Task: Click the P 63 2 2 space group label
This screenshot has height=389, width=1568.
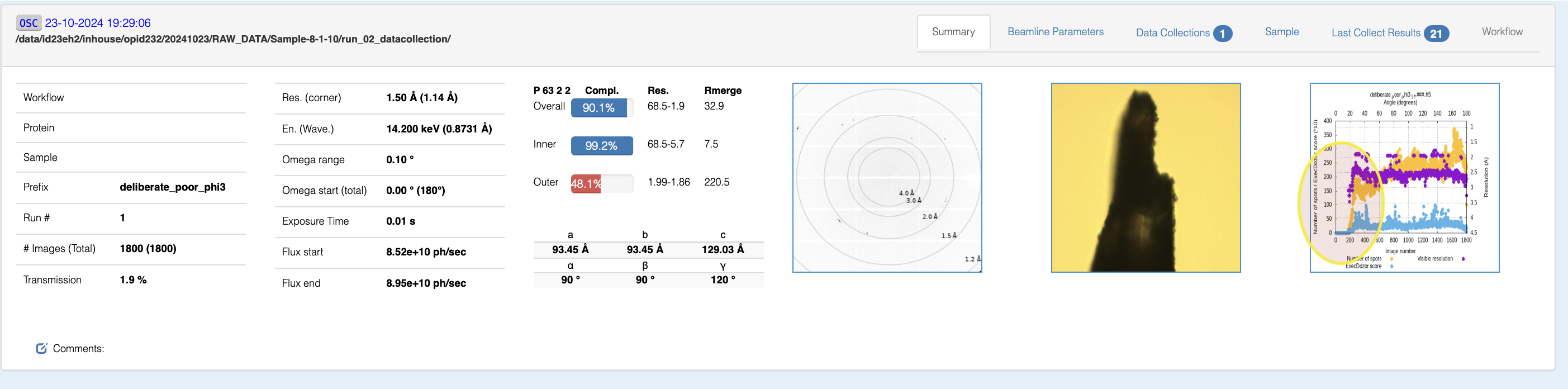Action: (552, 90)
